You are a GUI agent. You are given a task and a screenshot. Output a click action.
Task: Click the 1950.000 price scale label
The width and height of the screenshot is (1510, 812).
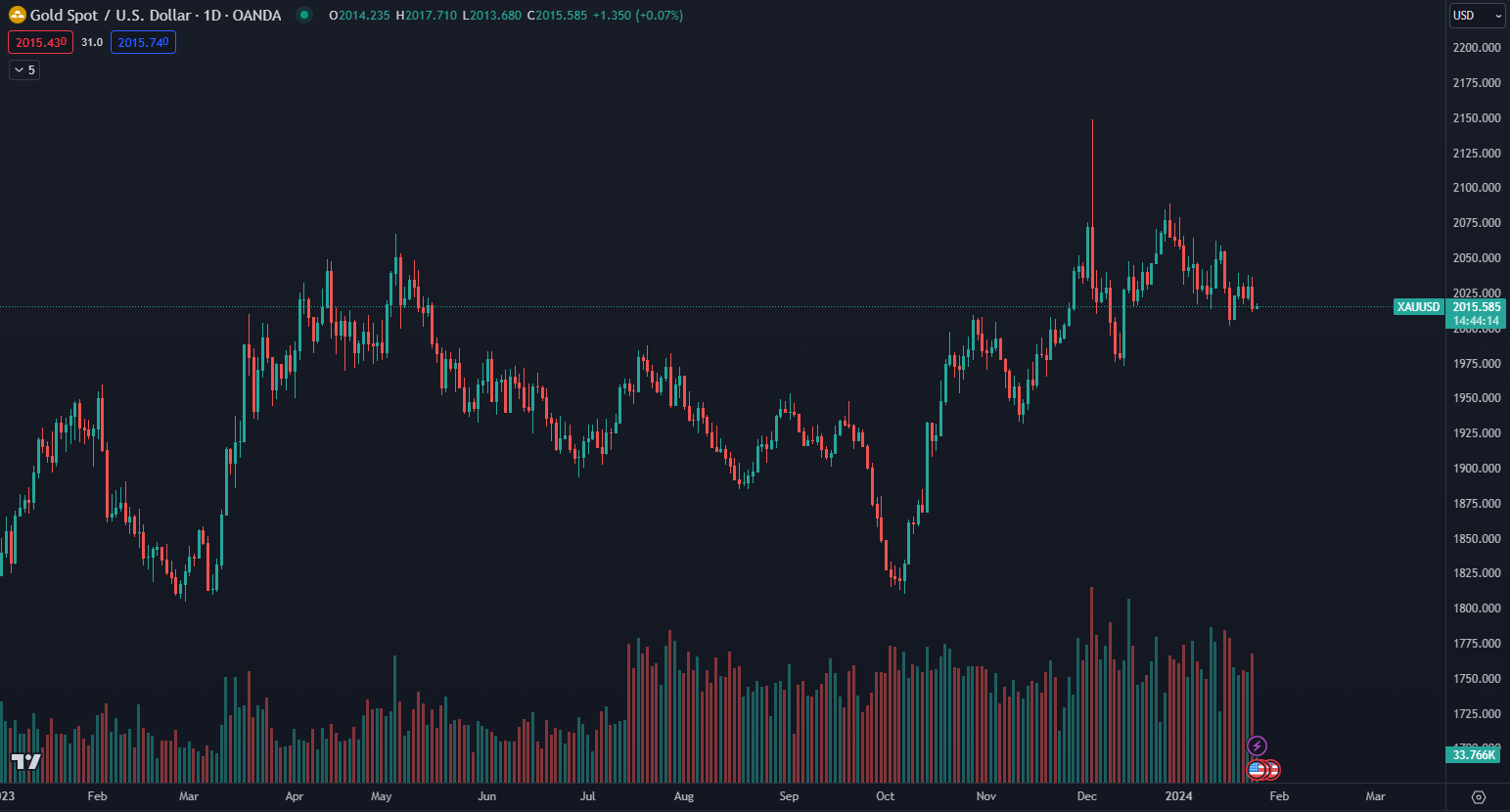coord(1477,398)
